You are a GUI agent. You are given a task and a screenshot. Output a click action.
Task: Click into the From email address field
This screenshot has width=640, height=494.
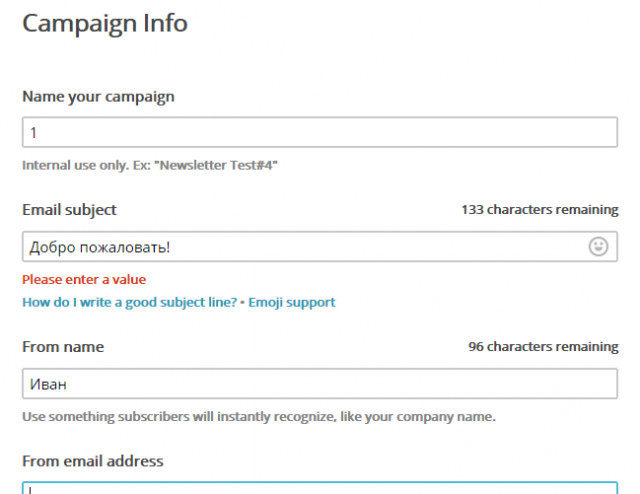coord(320,488)
